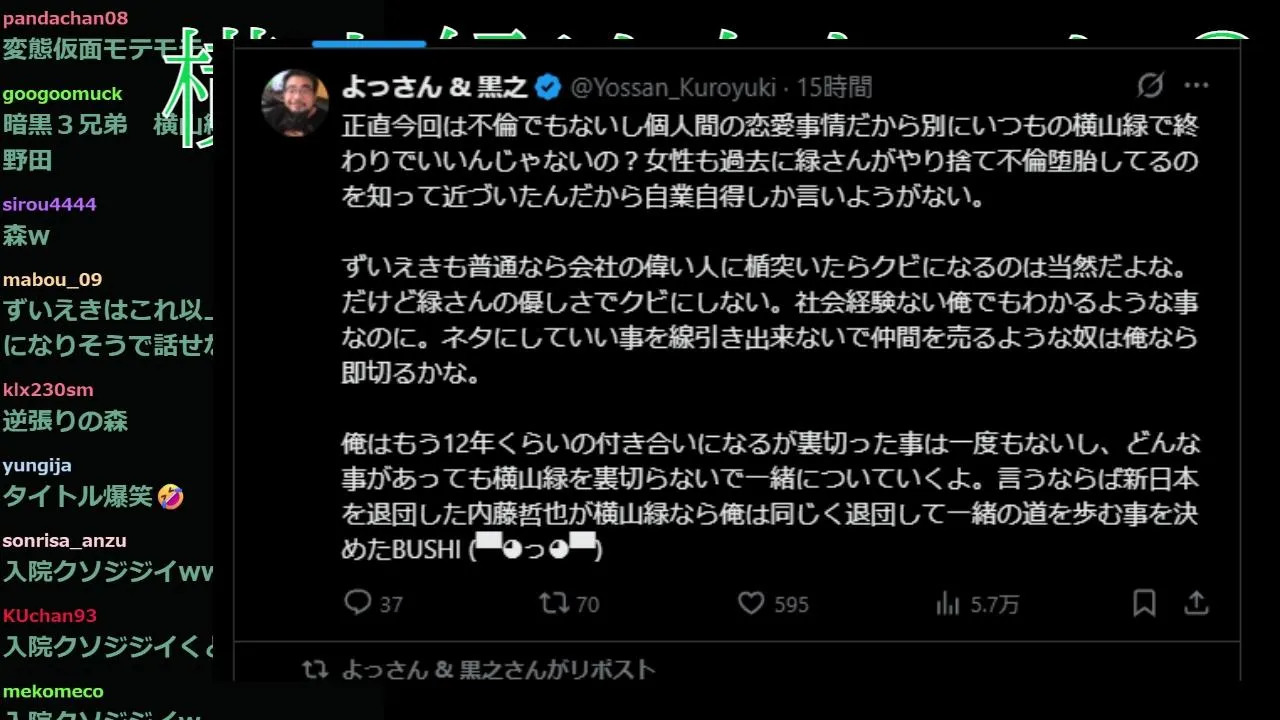Click the repost arrows icon

tap(554, 602)
